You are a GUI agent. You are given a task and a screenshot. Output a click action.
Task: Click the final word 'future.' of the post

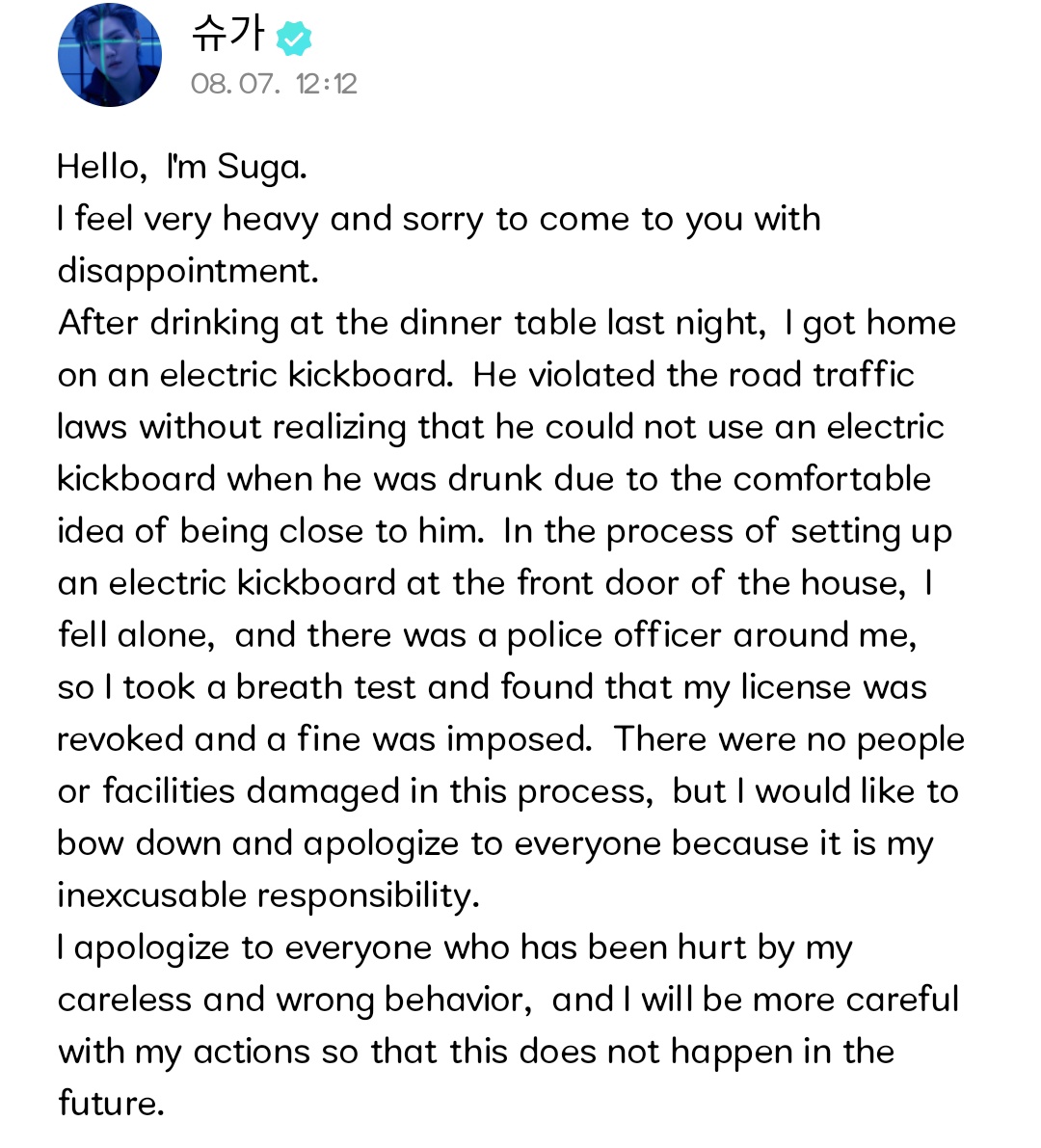pyautogui.click(x=111, y=1104)
